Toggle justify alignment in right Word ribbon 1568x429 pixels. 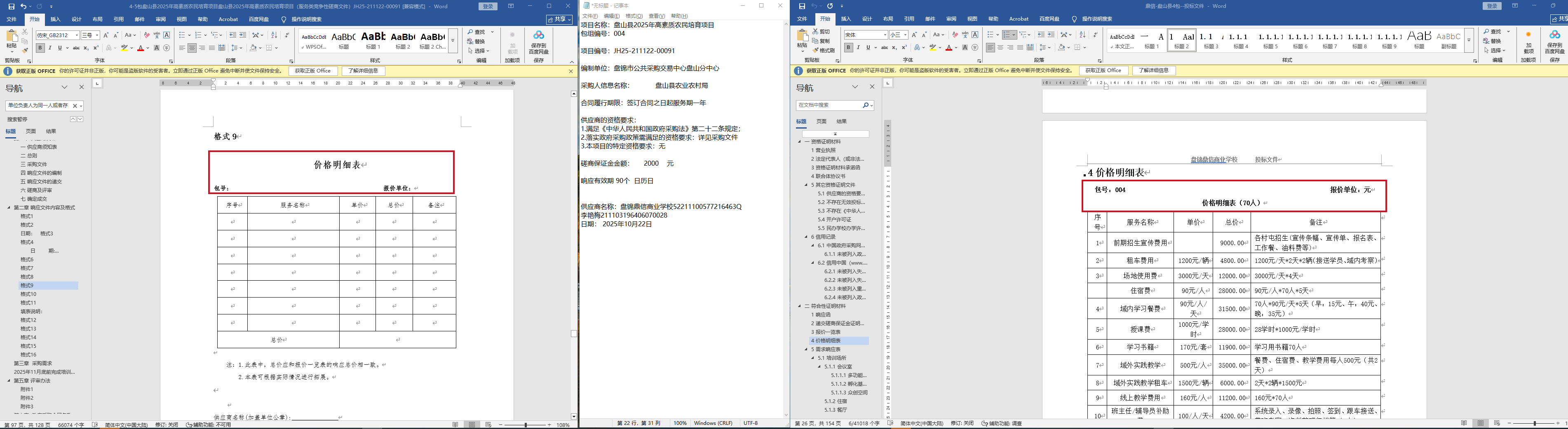[x=1020, y=47]
